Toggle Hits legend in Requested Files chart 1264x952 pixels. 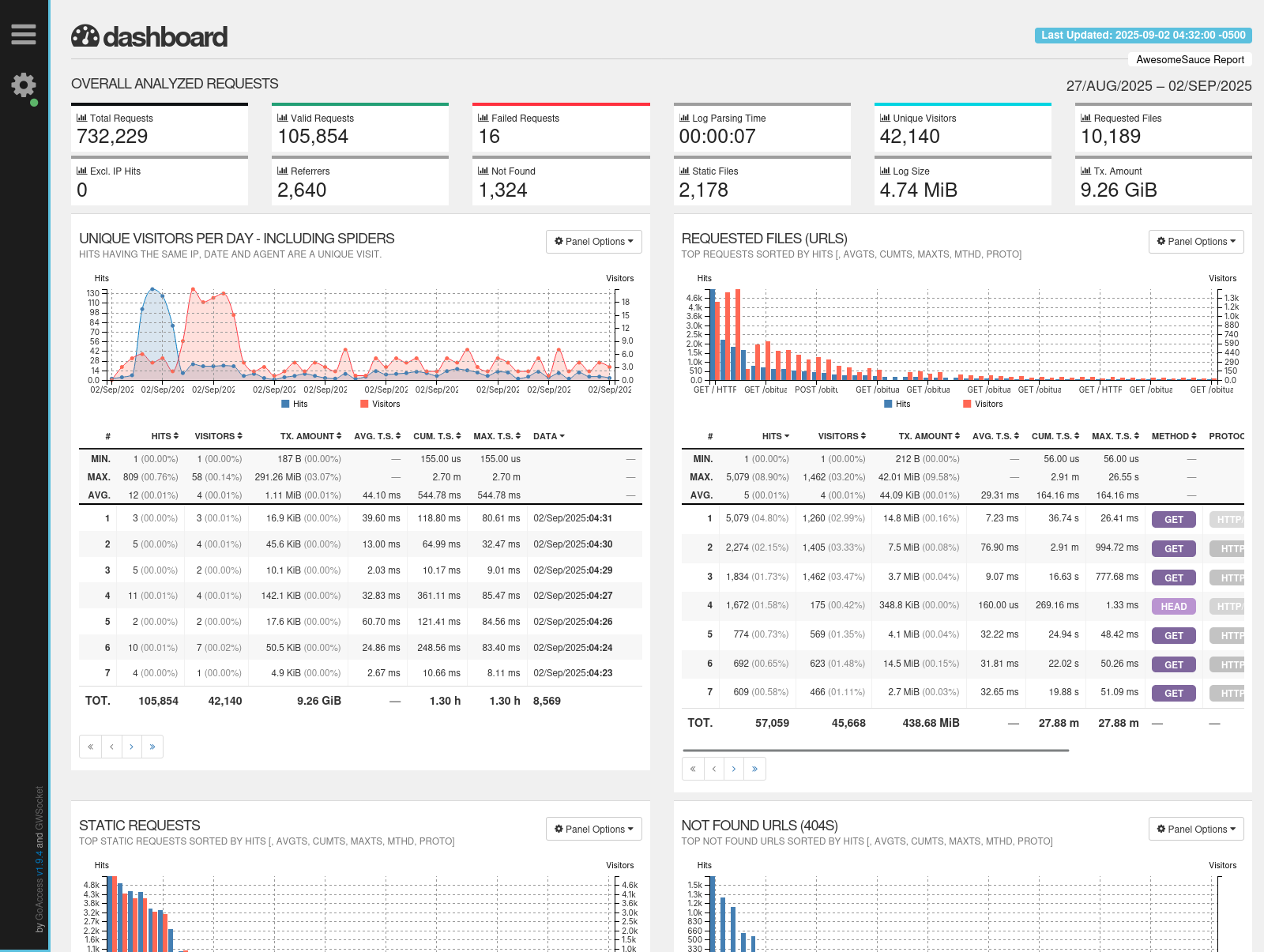pyautogui.click(x=897, y=404)
